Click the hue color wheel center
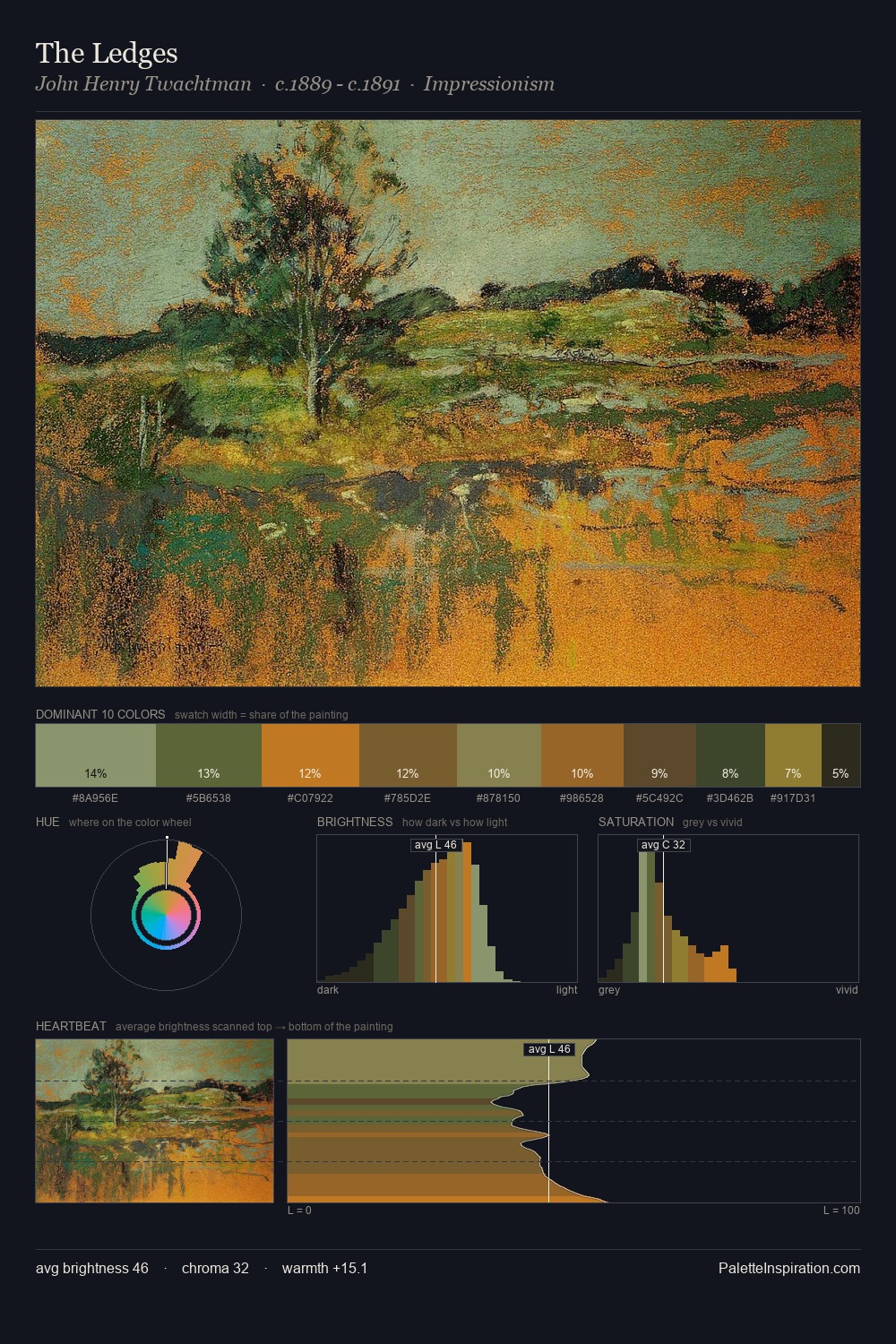Screen dimensions: 896x1344 pyautogui.click(x=166, y=915)
